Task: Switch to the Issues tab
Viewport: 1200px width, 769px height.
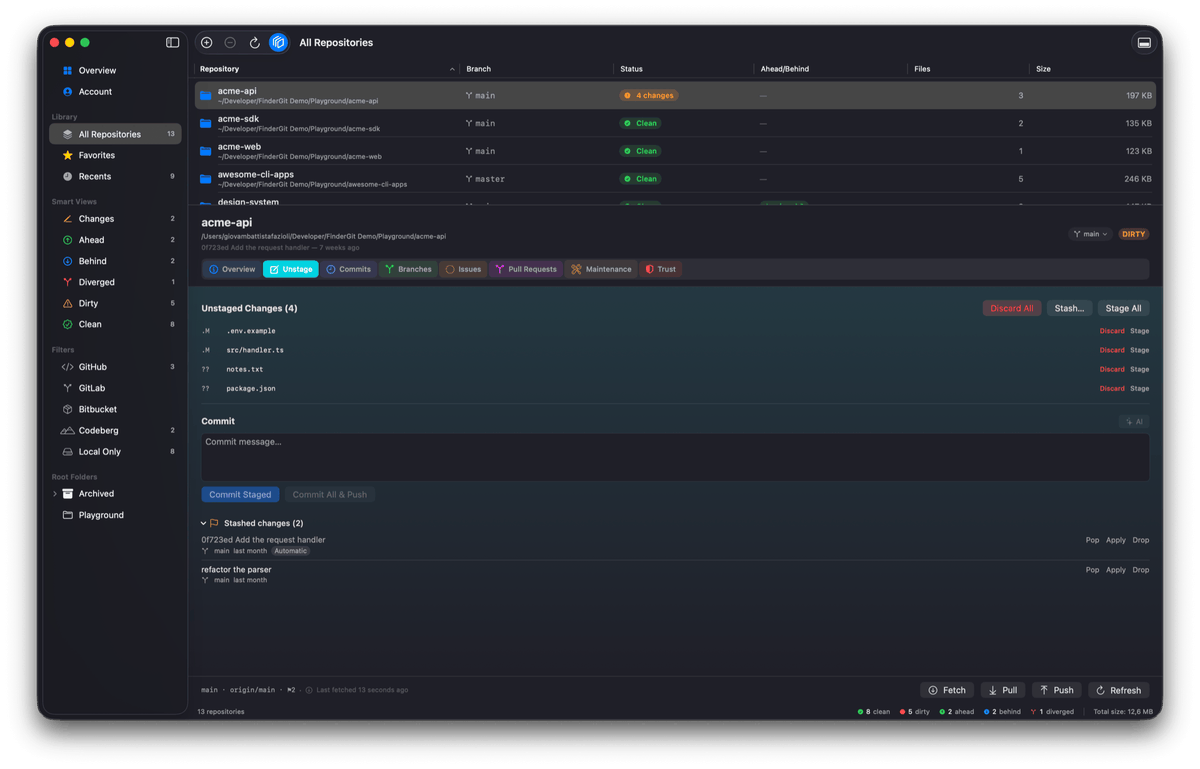Action: tap(463, 269)
